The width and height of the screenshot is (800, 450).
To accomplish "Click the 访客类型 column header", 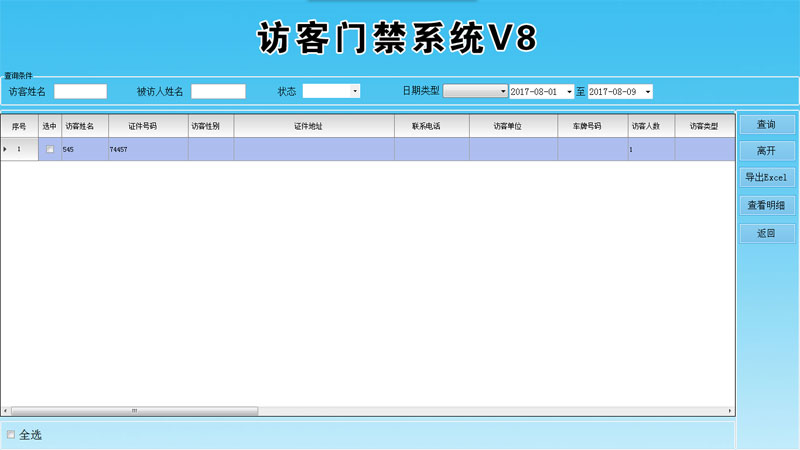I will coord(705,126).
